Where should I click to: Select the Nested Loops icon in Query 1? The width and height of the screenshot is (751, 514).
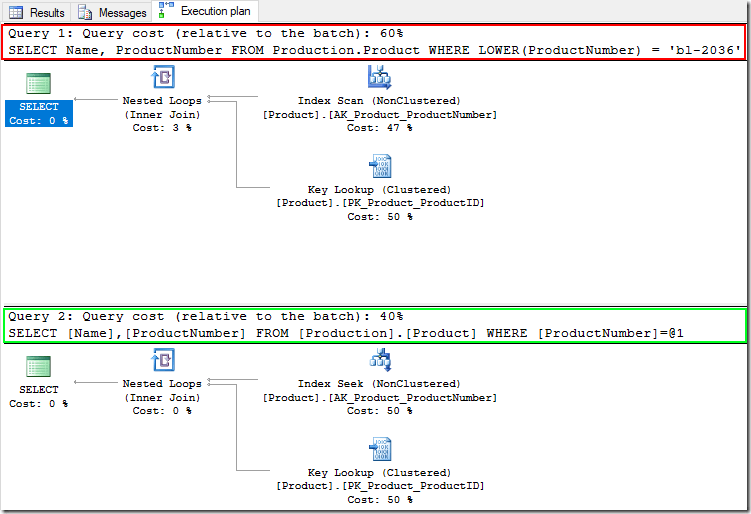(x=162, y=78)
